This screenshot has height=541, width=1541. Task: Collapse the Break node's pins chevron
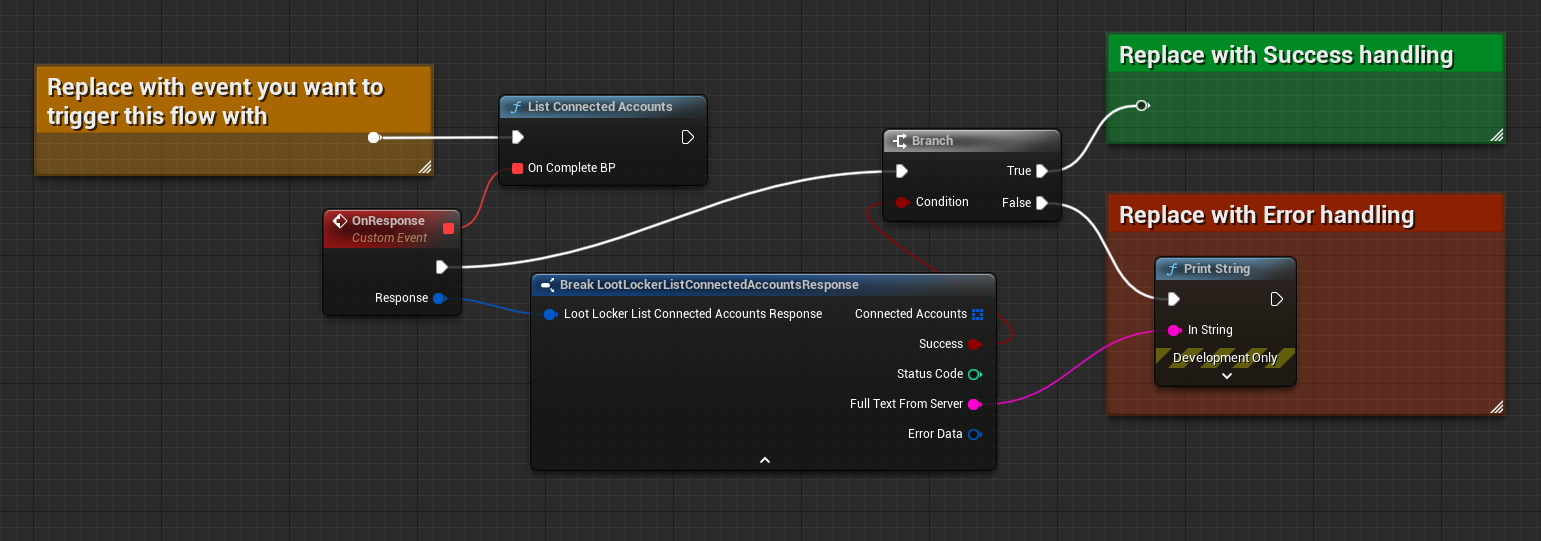pos(764,460)
